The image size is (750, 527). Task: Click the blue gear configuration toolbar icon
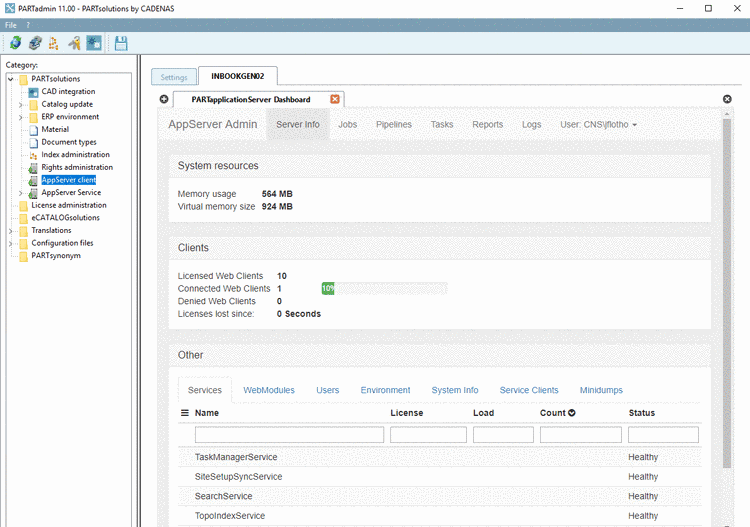(x=94, y=43)
